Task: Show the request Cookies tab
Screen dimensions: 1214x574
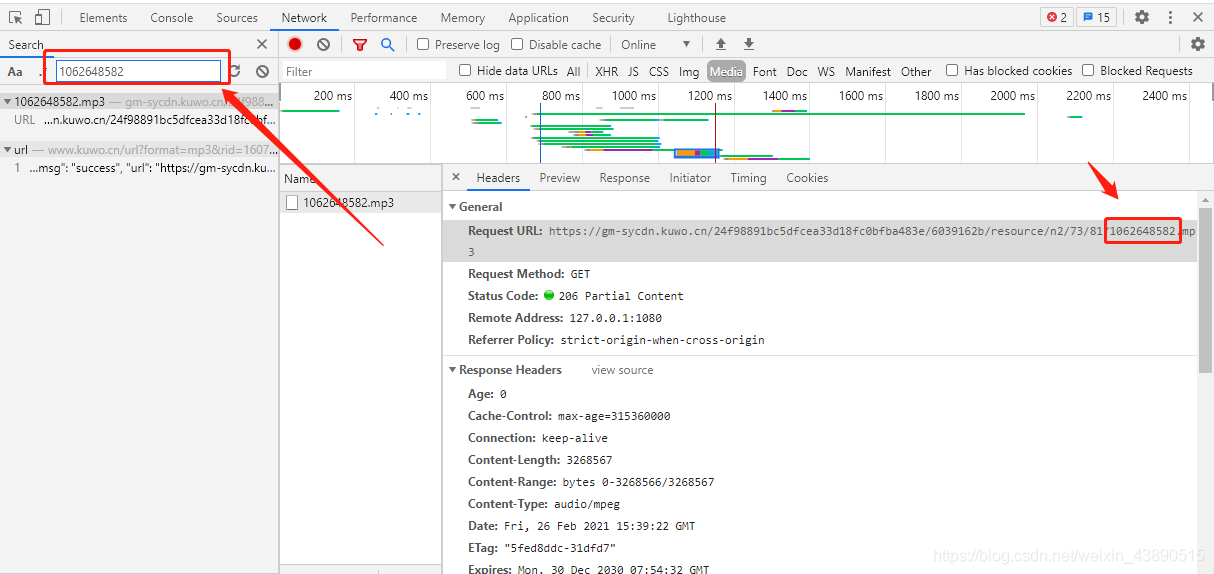Action: [x=807, y=177]
